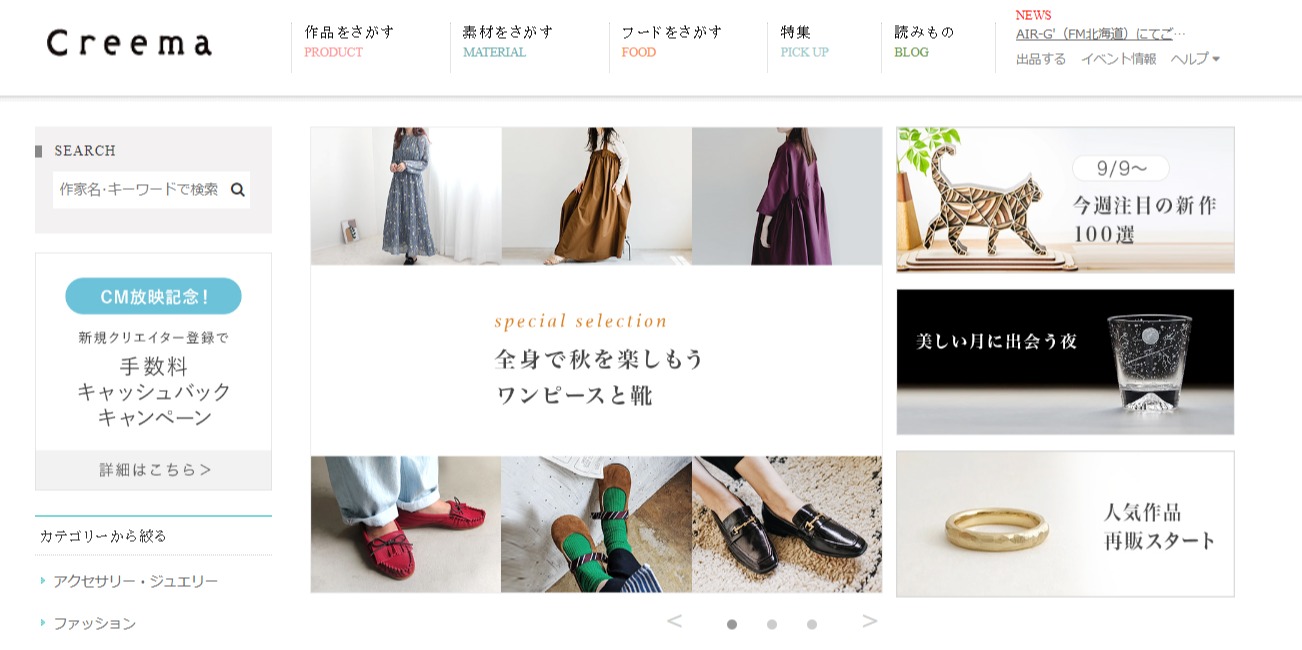Viewport: 1302px width, 650px height.
Task: Select the third carousel dot
Action: (812, 624)
